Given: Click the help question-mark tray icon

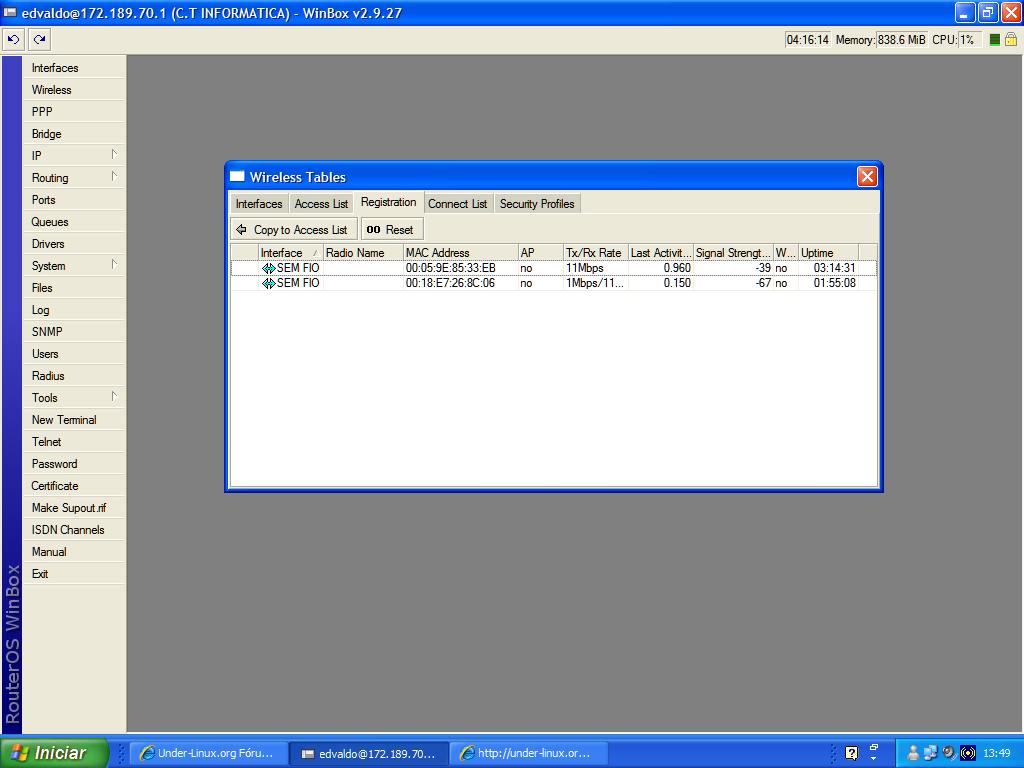Looking at the screenshot, I should (x=851, y=753).
